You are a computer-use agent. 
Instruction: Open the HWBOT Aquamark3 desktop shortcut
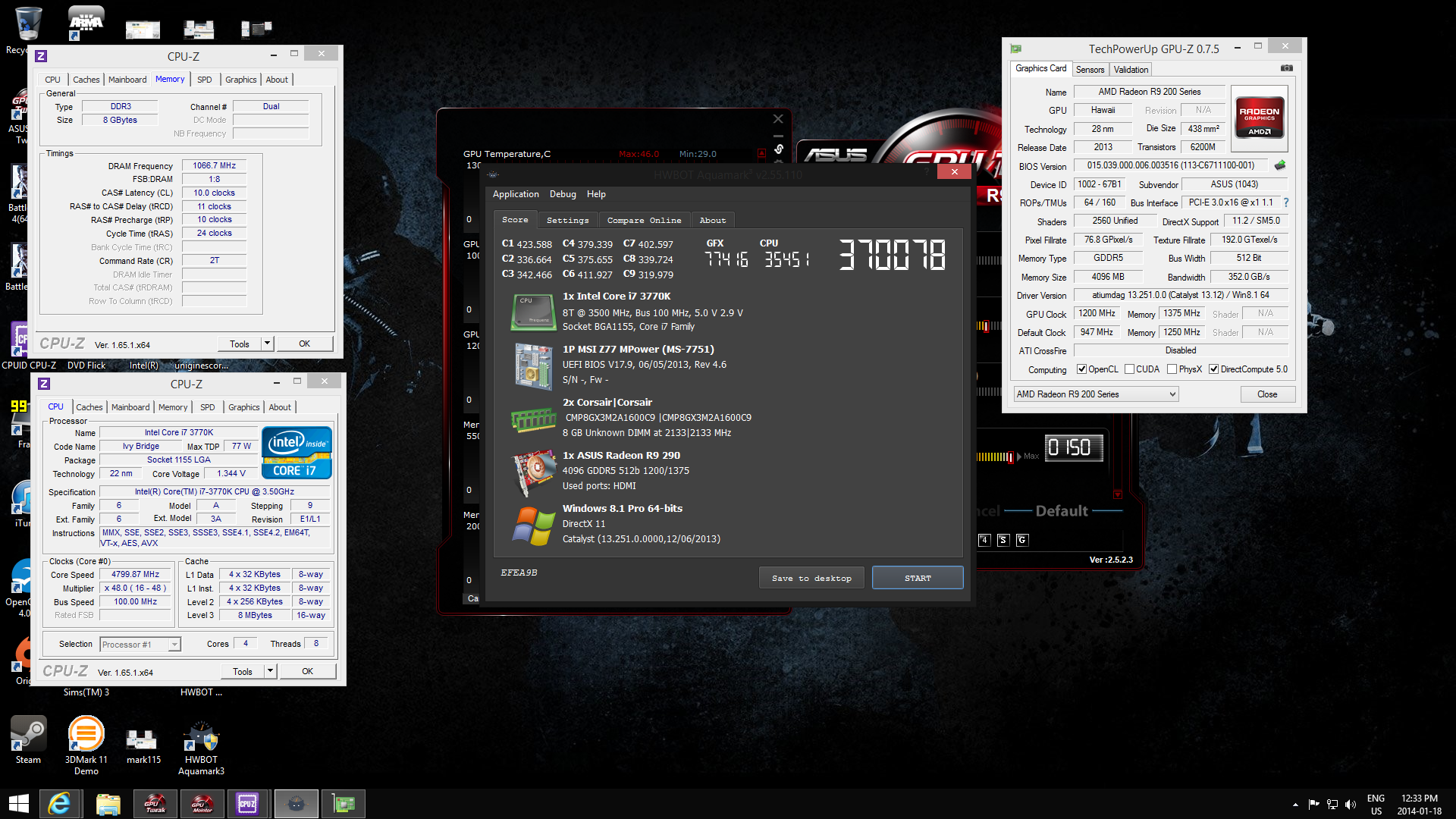pos(201,748)
